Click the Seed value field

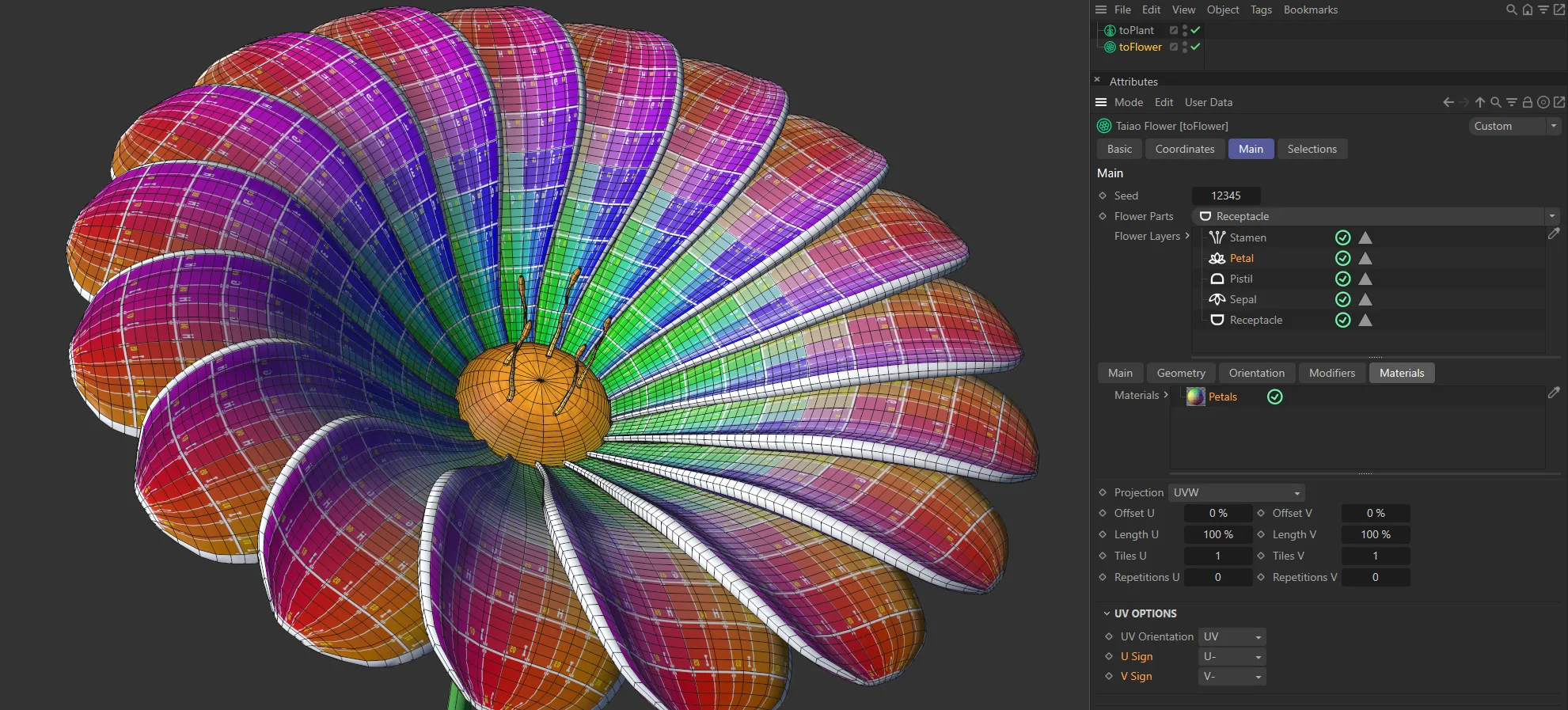(1225, 196)
